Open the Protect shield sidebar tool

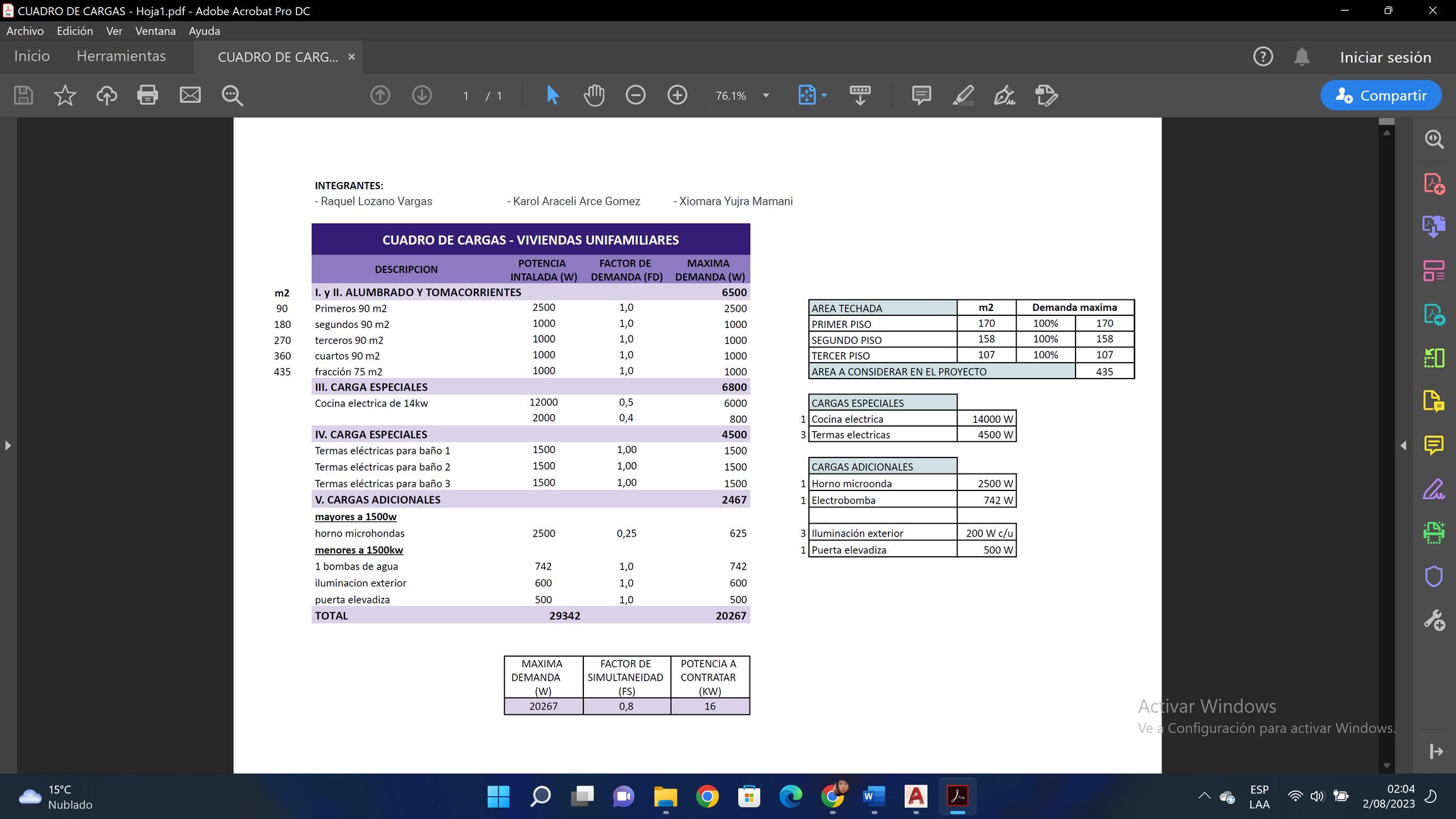click(x=1433, y=576)
